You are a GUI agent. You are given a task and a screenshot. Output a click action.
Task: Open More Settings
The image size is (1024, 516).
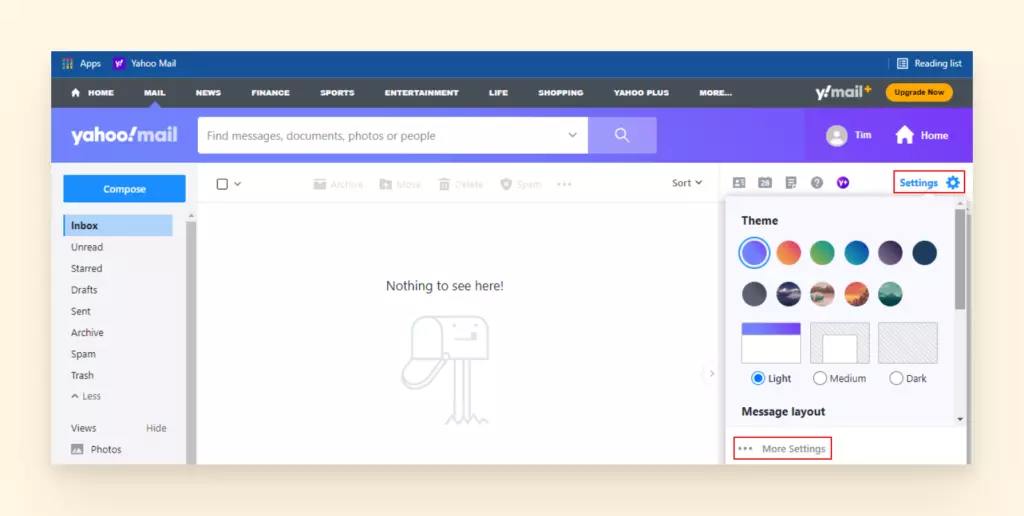[x=782, y=449]
